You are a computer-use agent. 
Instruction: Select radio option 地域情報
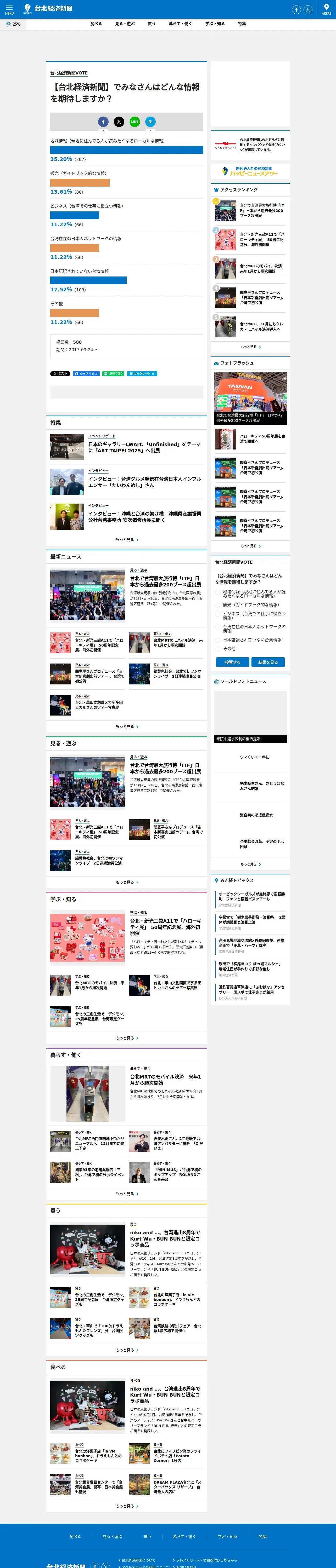[x=218, y=592]
